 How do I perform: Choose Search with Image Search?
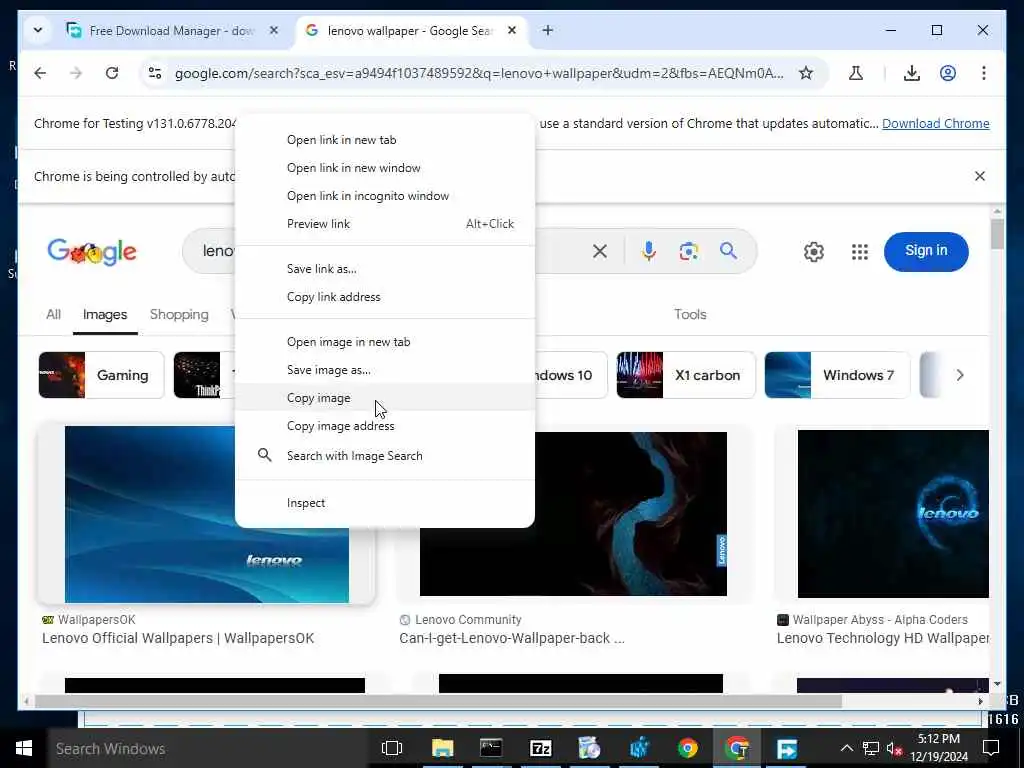click(385, 456)
